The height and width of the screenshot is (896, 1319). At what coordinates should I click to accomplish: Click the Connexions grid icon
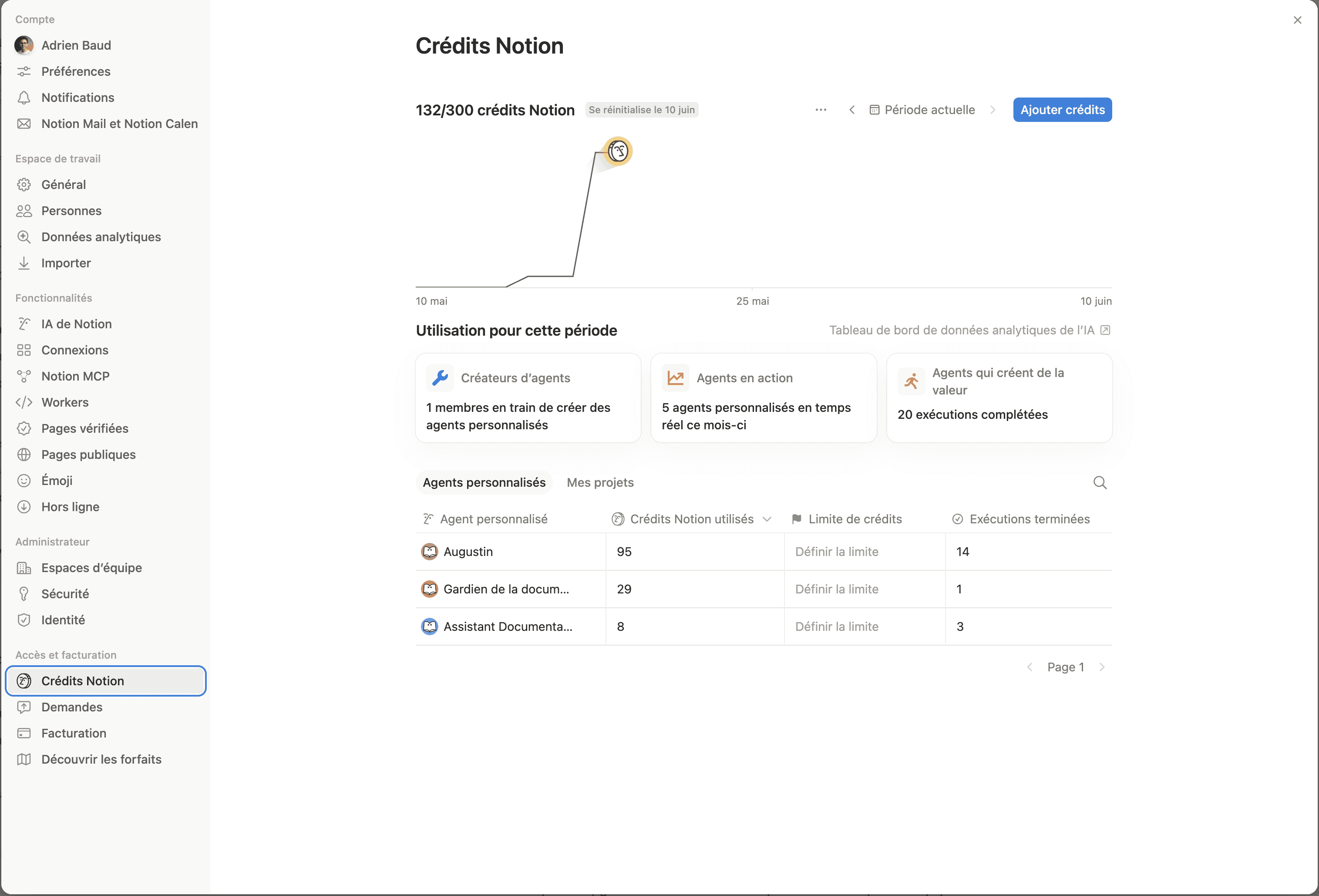click(x=24, y=350)
